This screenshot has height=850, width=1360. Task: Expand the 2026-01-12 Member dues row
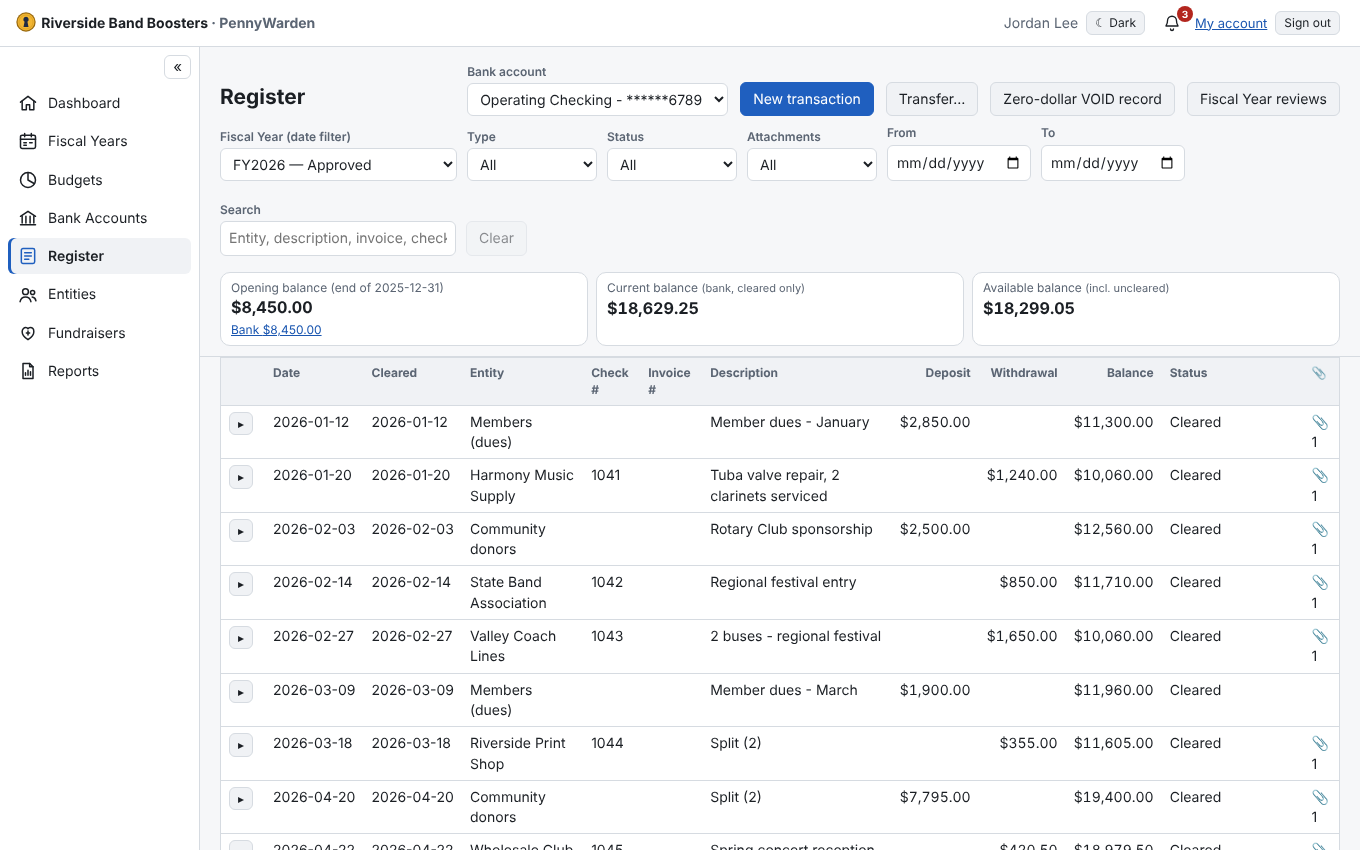coord(241,424)
